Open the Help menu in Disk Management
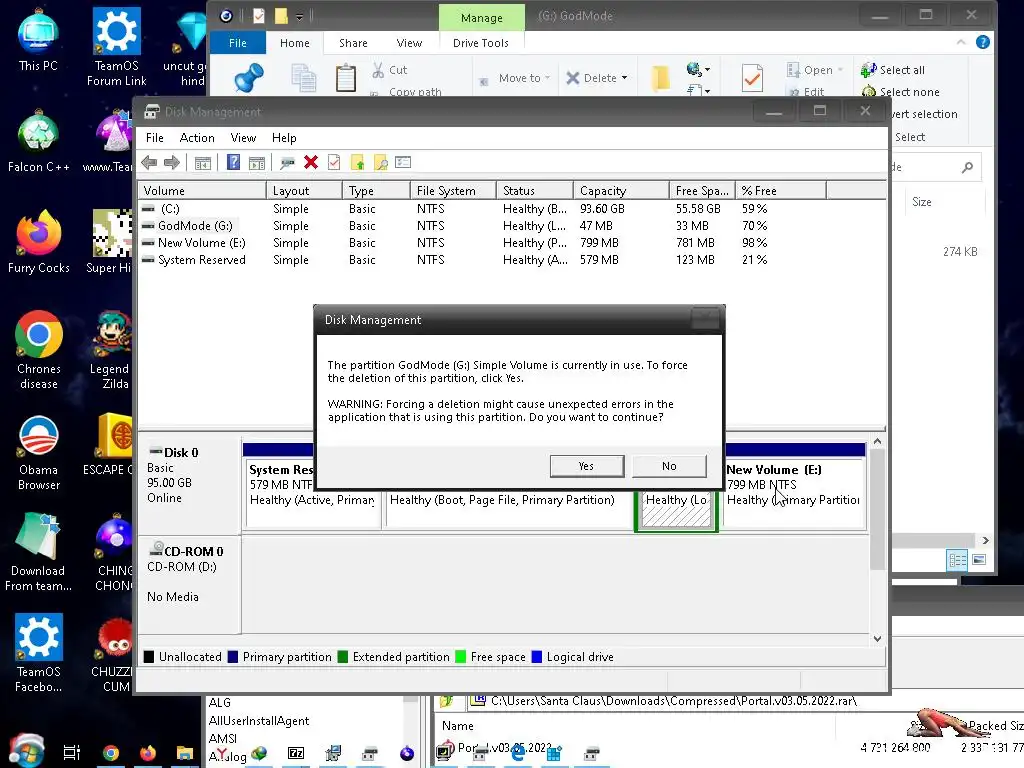 [x=284, y=138]
